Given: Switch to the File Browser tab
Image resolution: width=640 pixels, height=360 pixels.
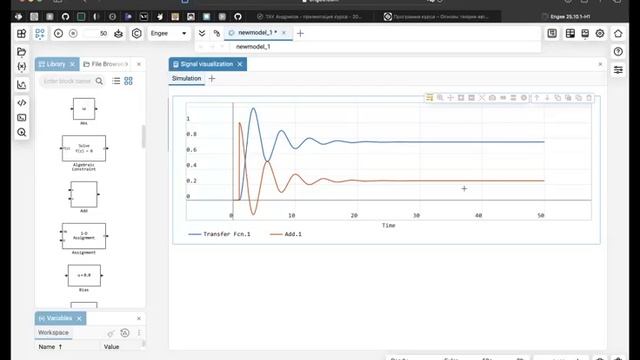Looking at the screenshot, I should (x=105, y=64).
